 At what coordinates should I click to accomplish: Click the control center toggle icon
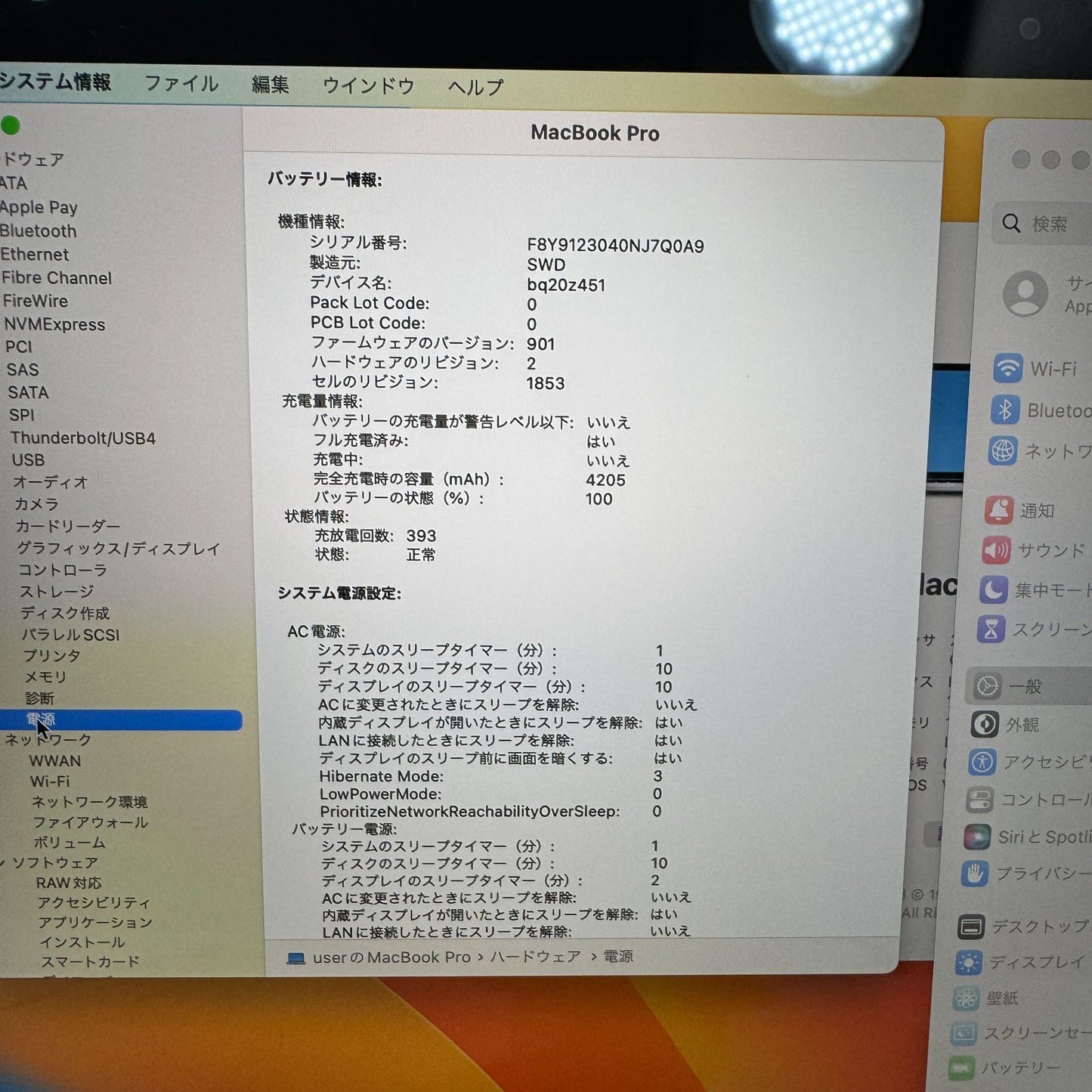(x=979, y=800)
